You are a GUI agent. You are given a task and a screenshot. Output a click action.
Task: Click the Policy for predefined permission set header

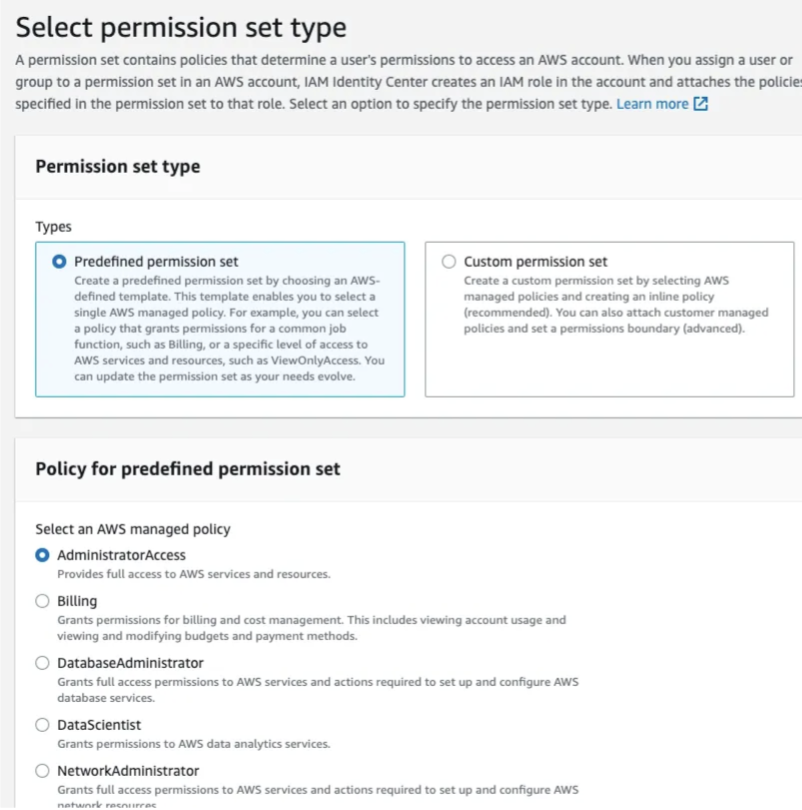[x=188, y=469]
